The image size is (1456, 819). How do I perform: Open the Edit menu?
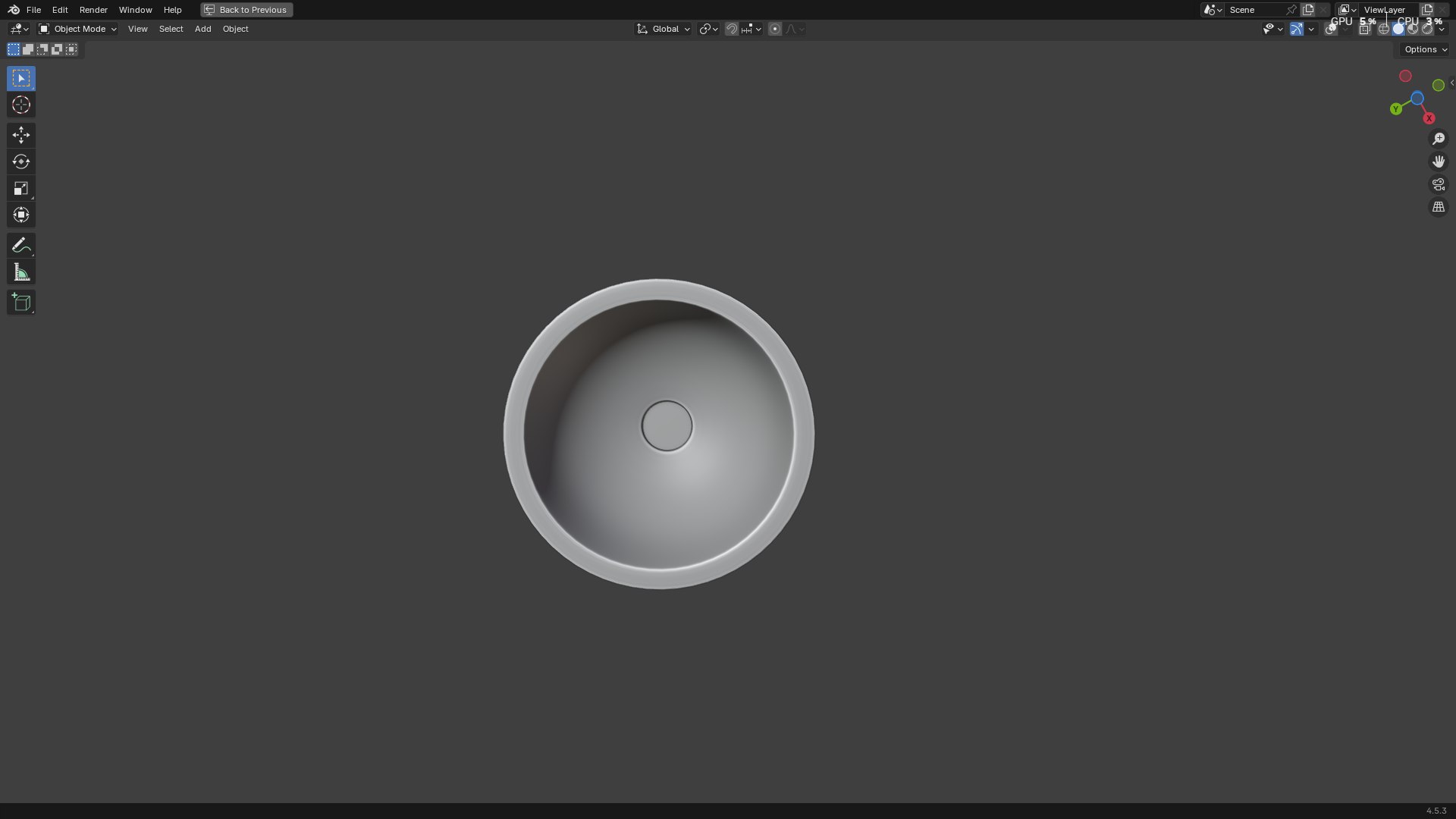60,10
